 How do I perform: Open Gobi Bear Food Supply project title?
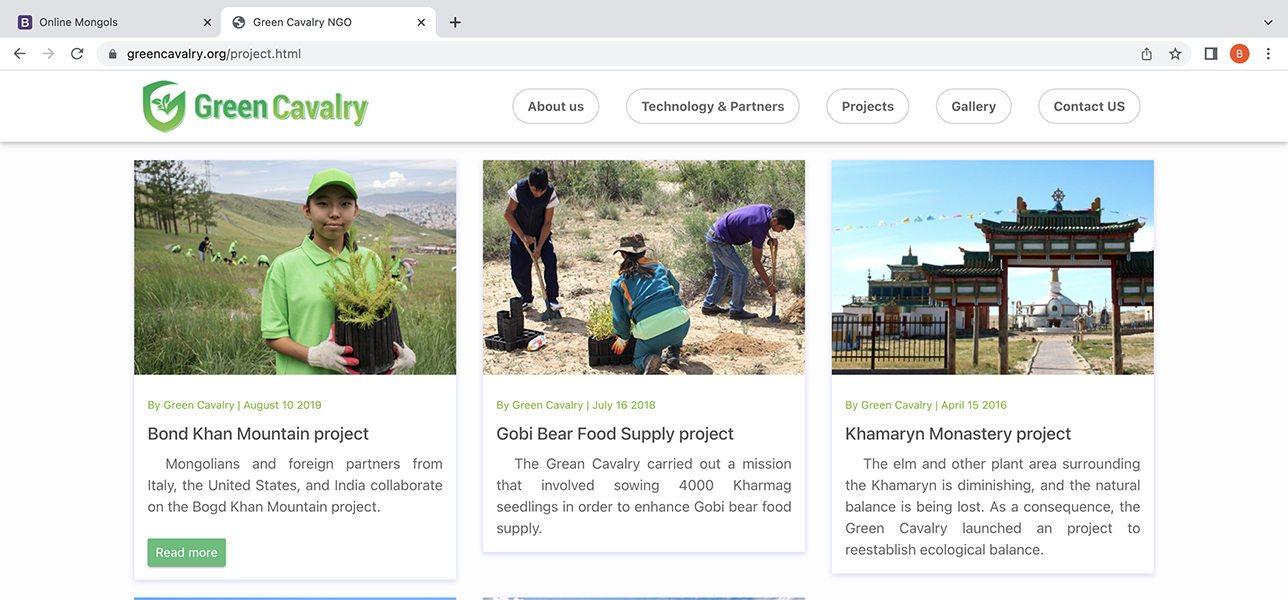pos(615,434)
